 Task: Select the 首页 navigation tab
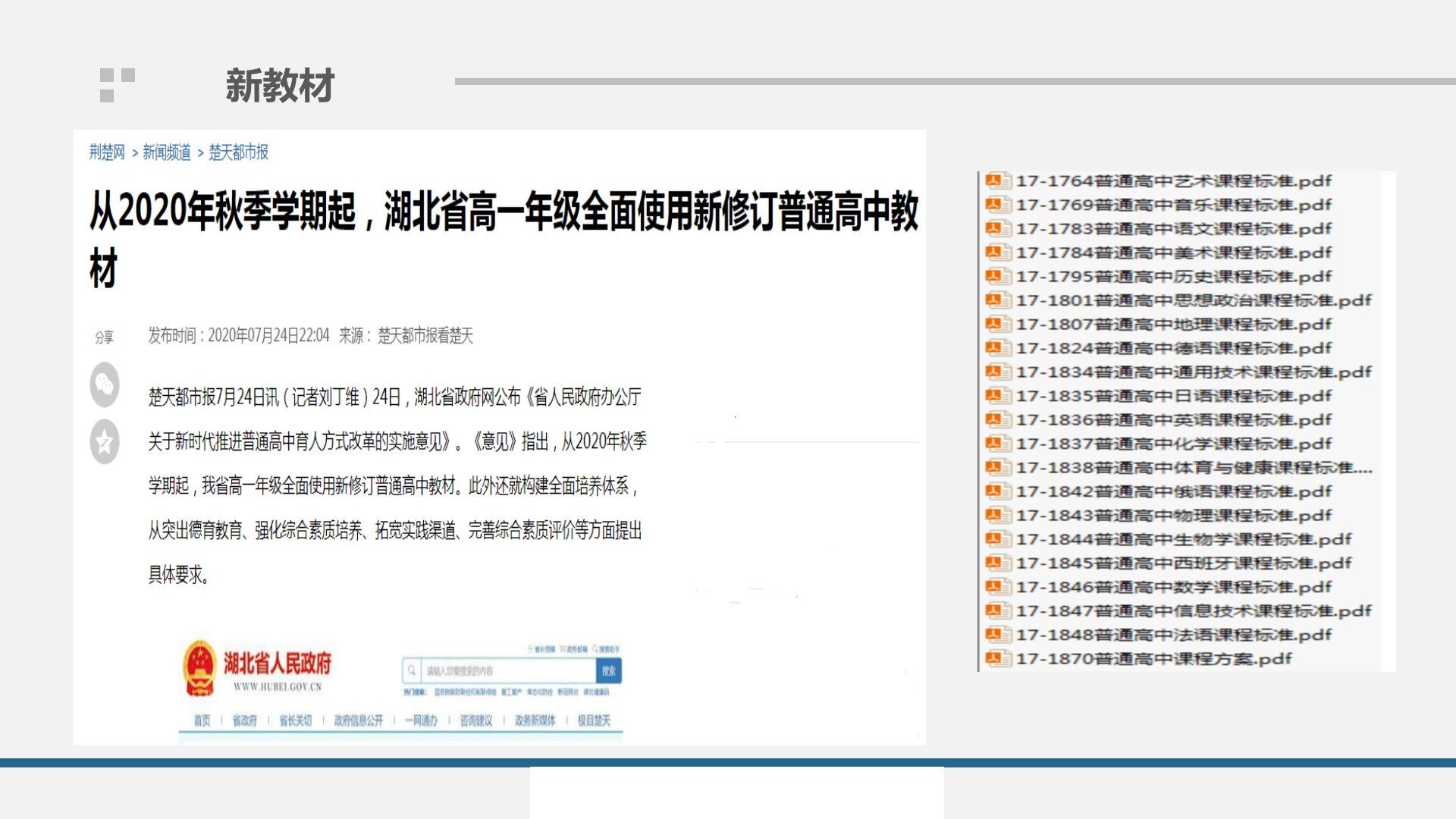(202, 720)
